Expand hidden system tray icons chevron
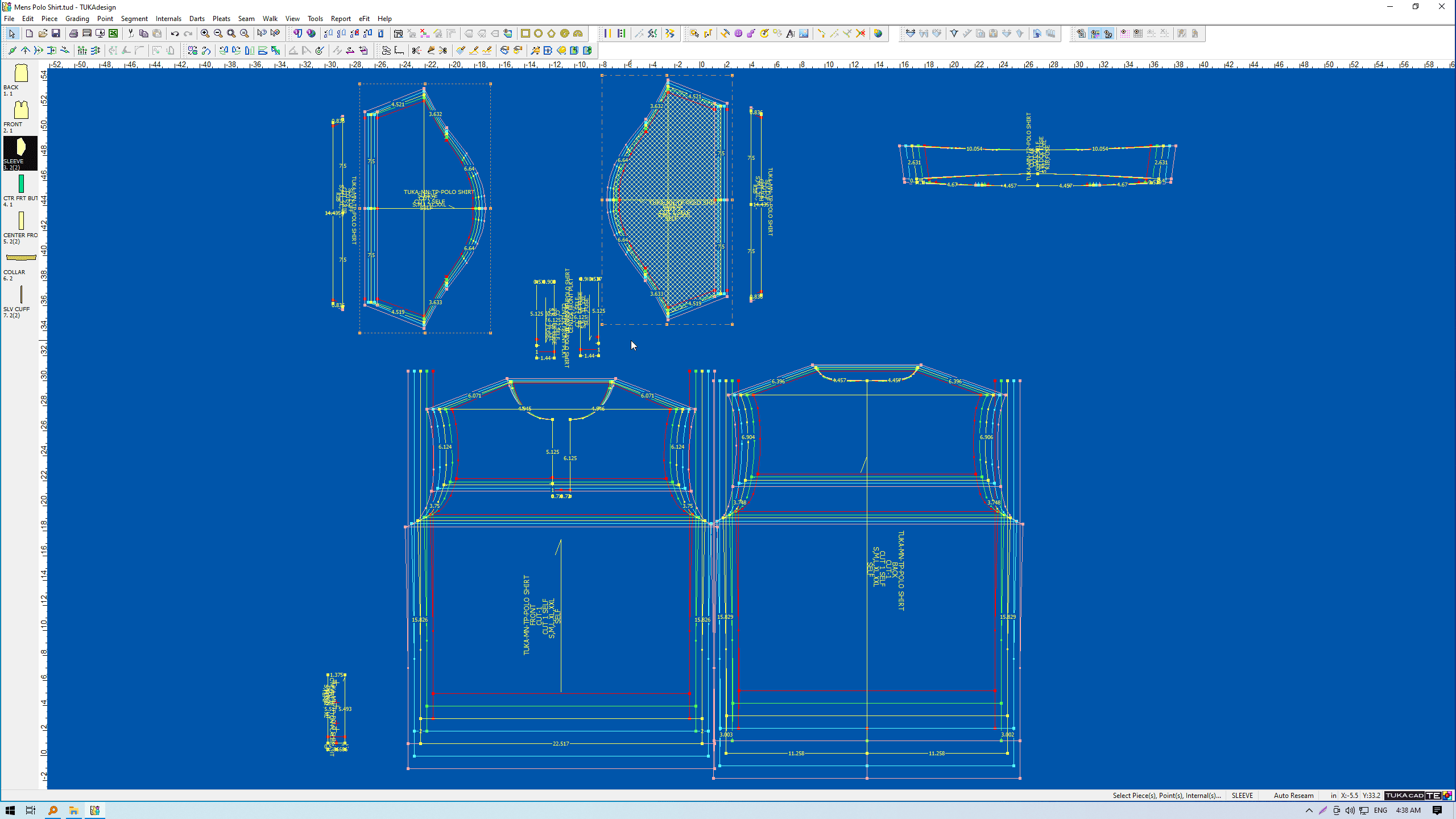The height and width of the screenshot is (819, 1456). pos(1309,810)
